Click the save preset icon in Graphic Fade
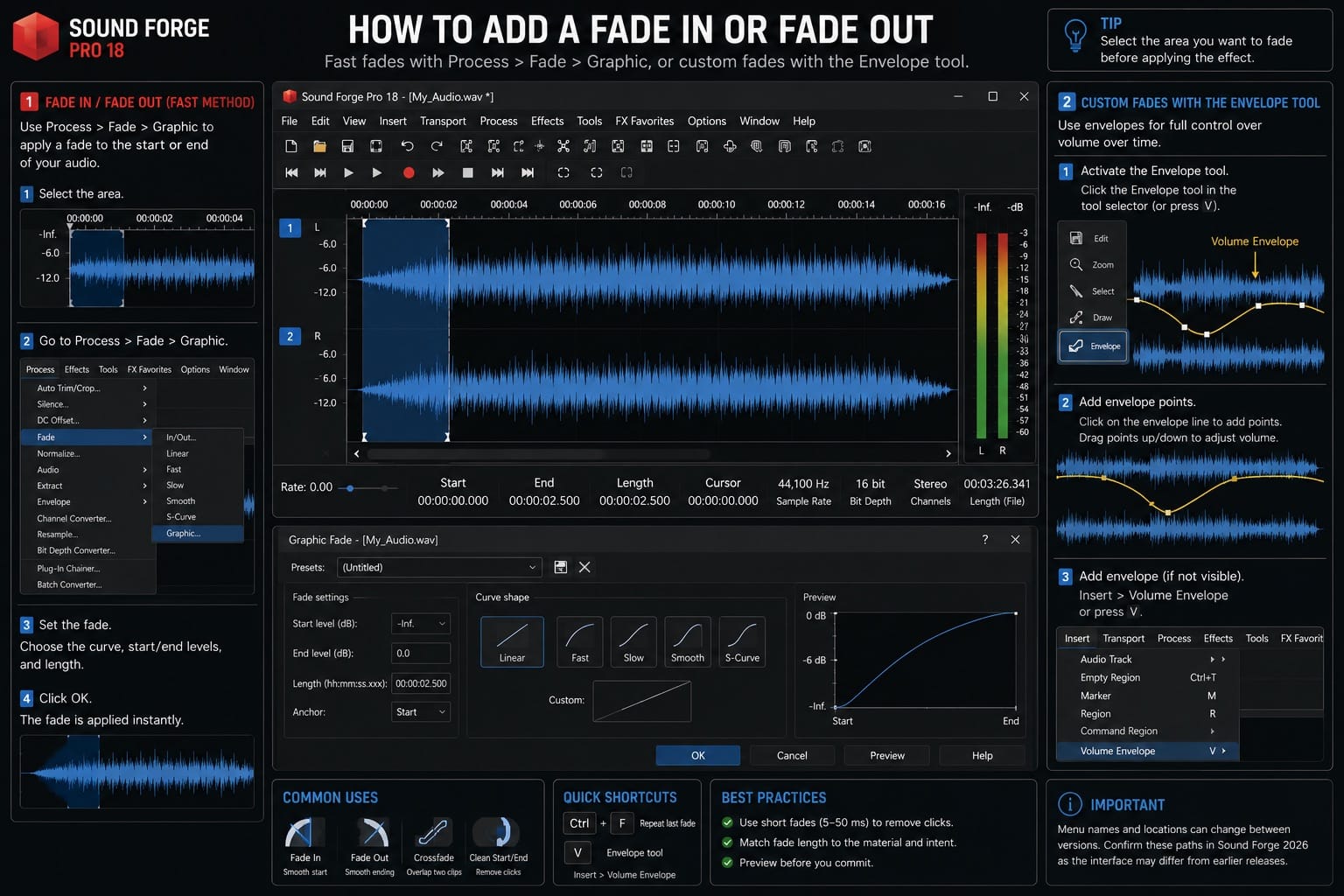Screen dimensions: 1344x896 coord(561,567)
